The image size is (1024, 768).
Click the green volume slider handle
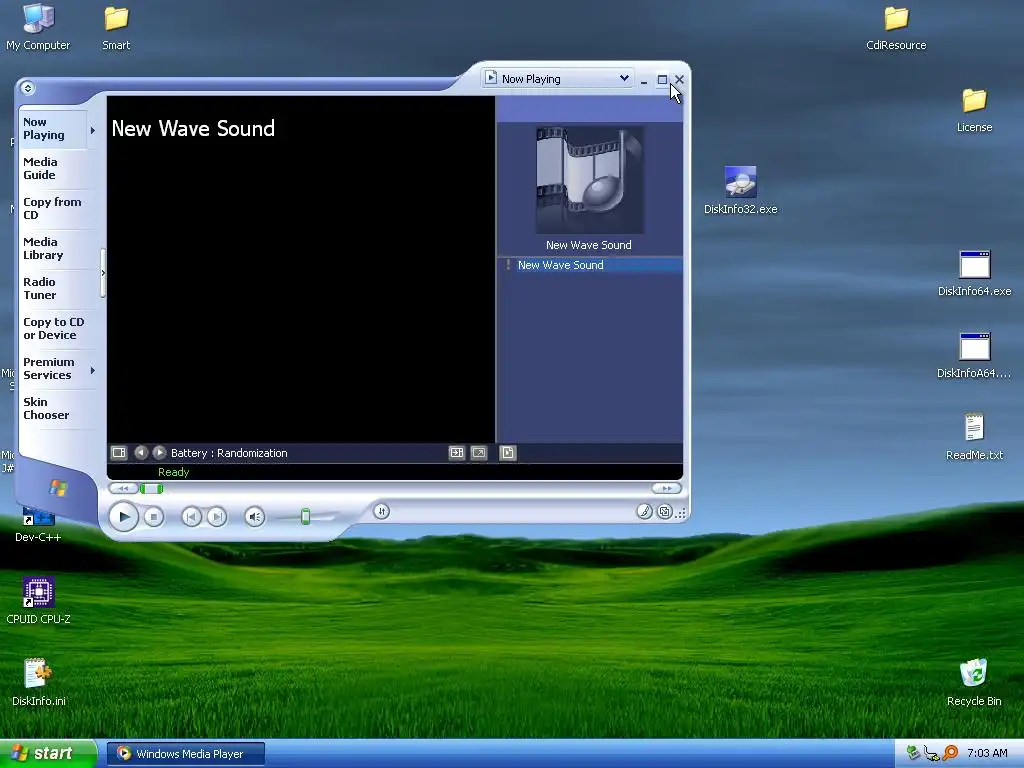click(x=305, y=517)
